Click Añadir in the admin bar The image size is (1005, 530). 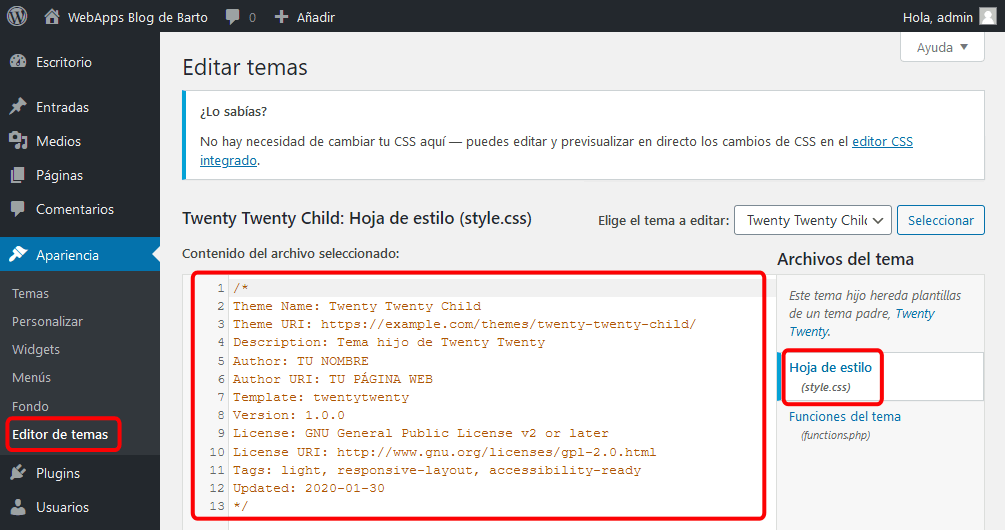coord(315,17)
